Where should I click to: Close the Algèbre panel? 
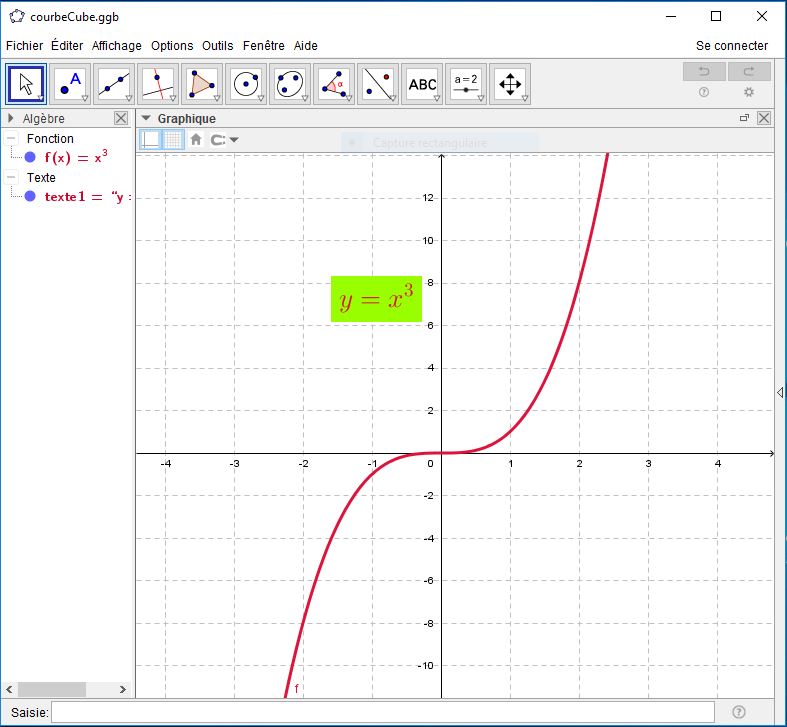click(121, 118)
